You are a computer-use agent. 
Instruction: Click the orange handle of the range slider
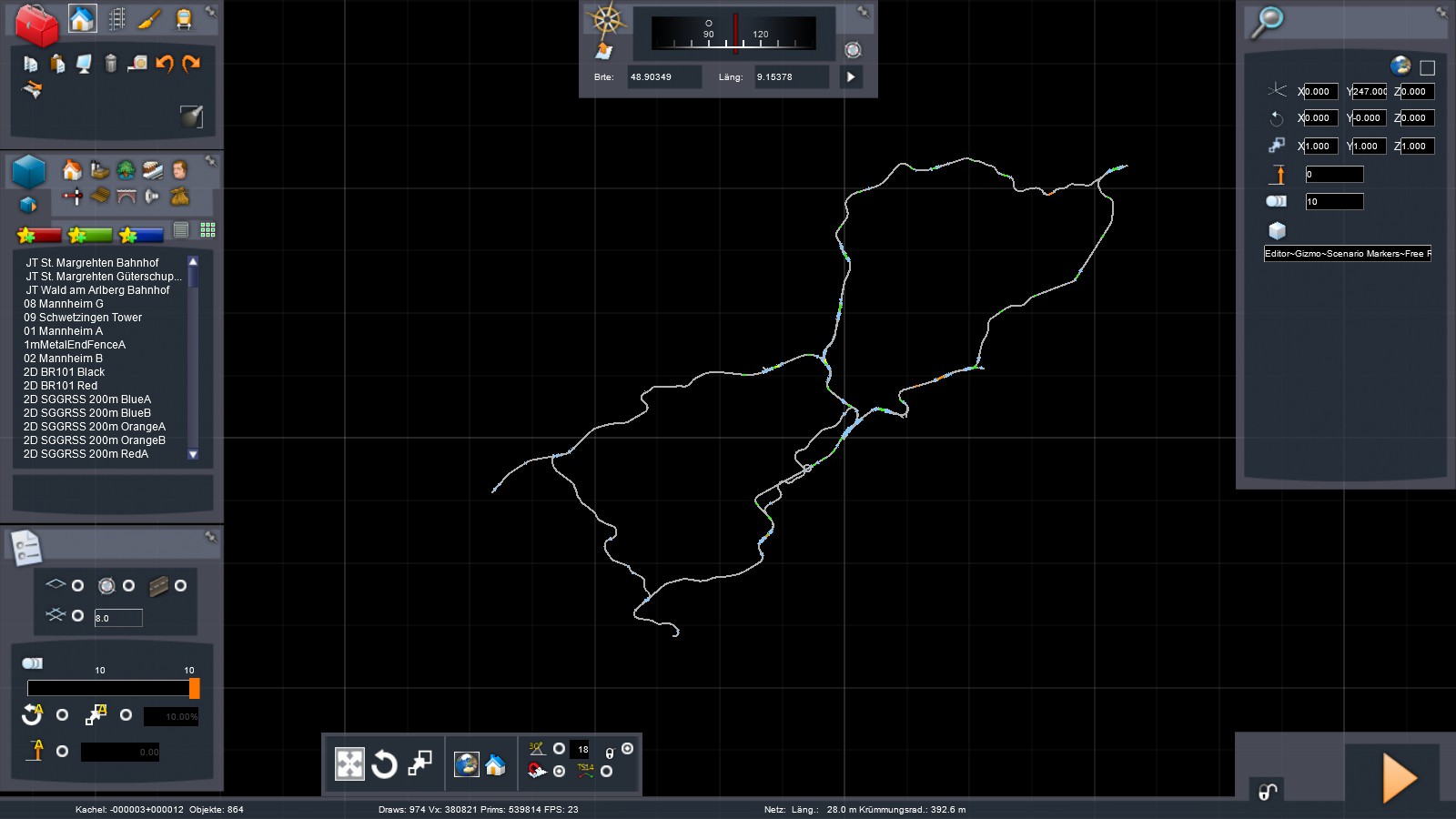point(194,688)
